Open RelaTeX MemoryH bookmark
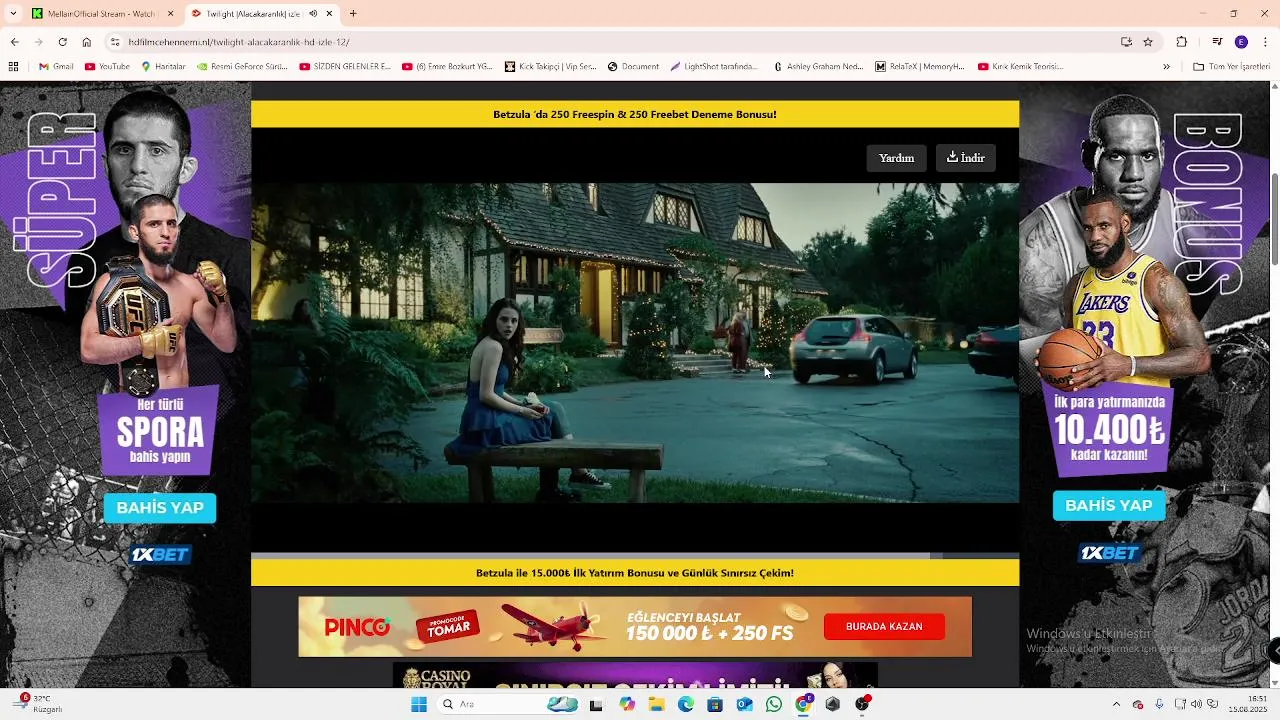This screenshot has height=720, width=1280. [x=920, y=67]
